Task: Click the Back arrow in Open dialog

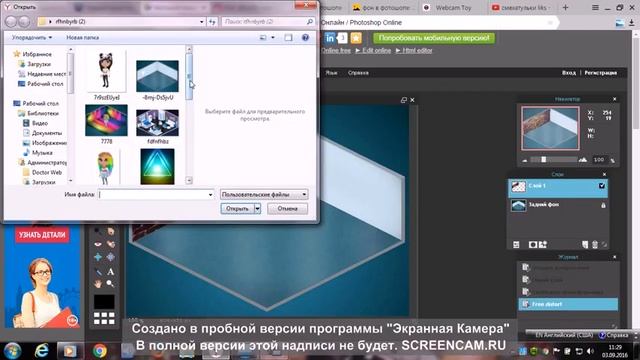Action: (11, 22)
